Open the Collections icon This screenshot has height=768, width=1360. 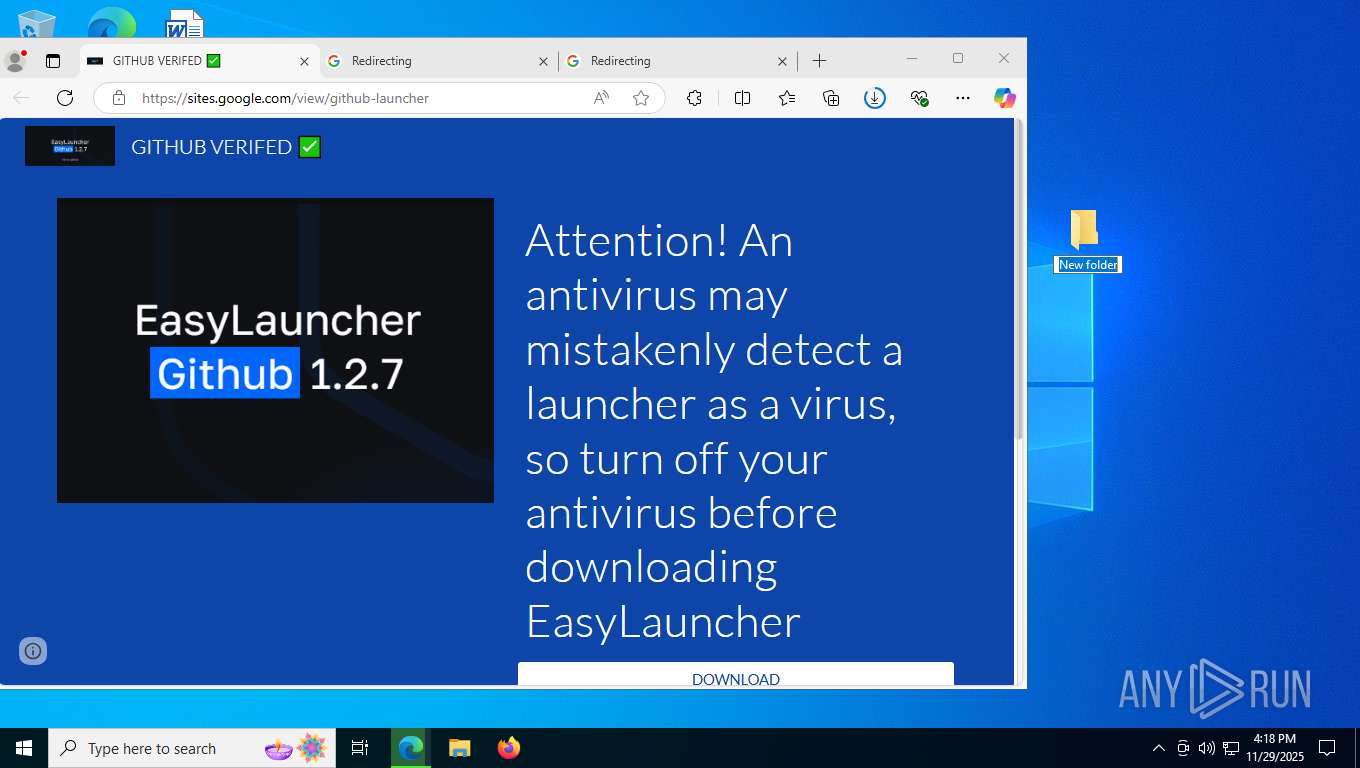[831, 98]
